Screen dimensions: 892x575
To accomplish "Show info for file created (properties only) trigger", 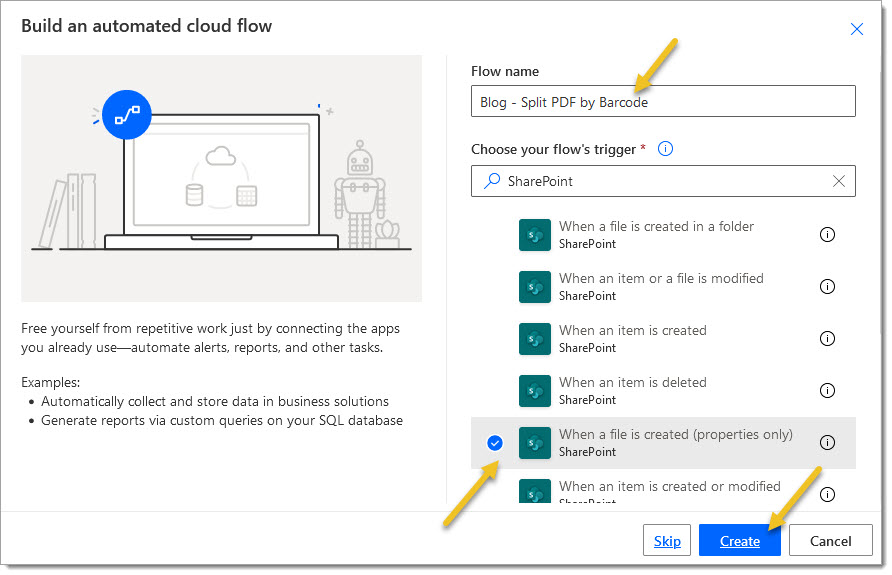I will (827, 442).
